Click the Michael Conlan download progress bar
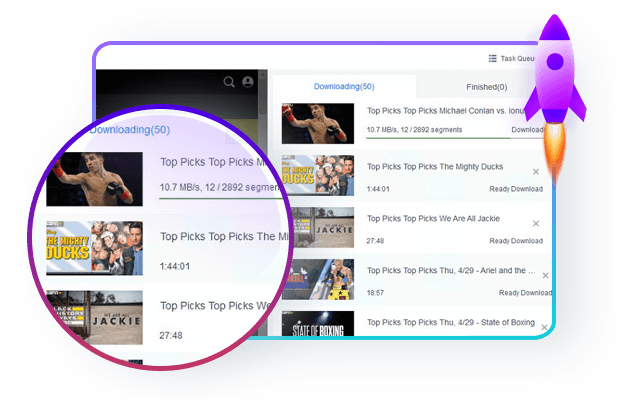Viewport: 625px width, 400px height. click(x=454, y=138)
